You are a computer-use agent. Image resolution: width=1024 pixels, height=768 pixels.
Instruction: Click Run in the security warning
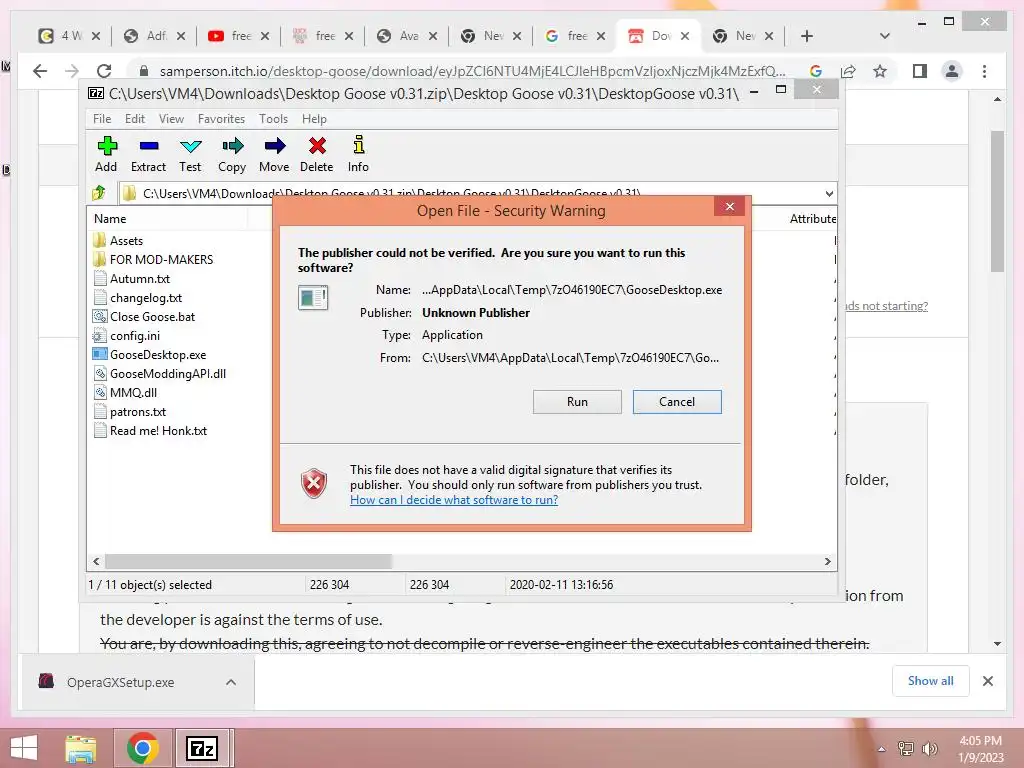pos(577,402)
